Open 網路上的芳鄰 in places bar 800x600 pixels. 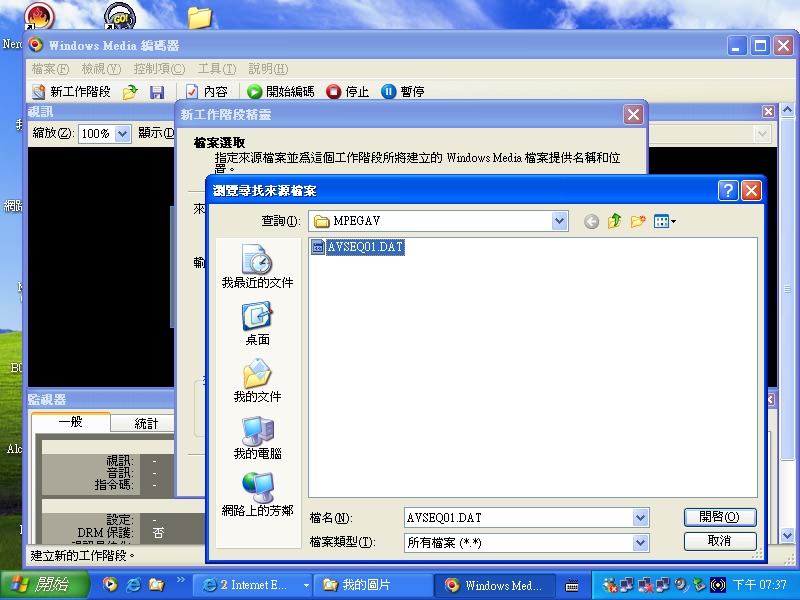point(257,495)
